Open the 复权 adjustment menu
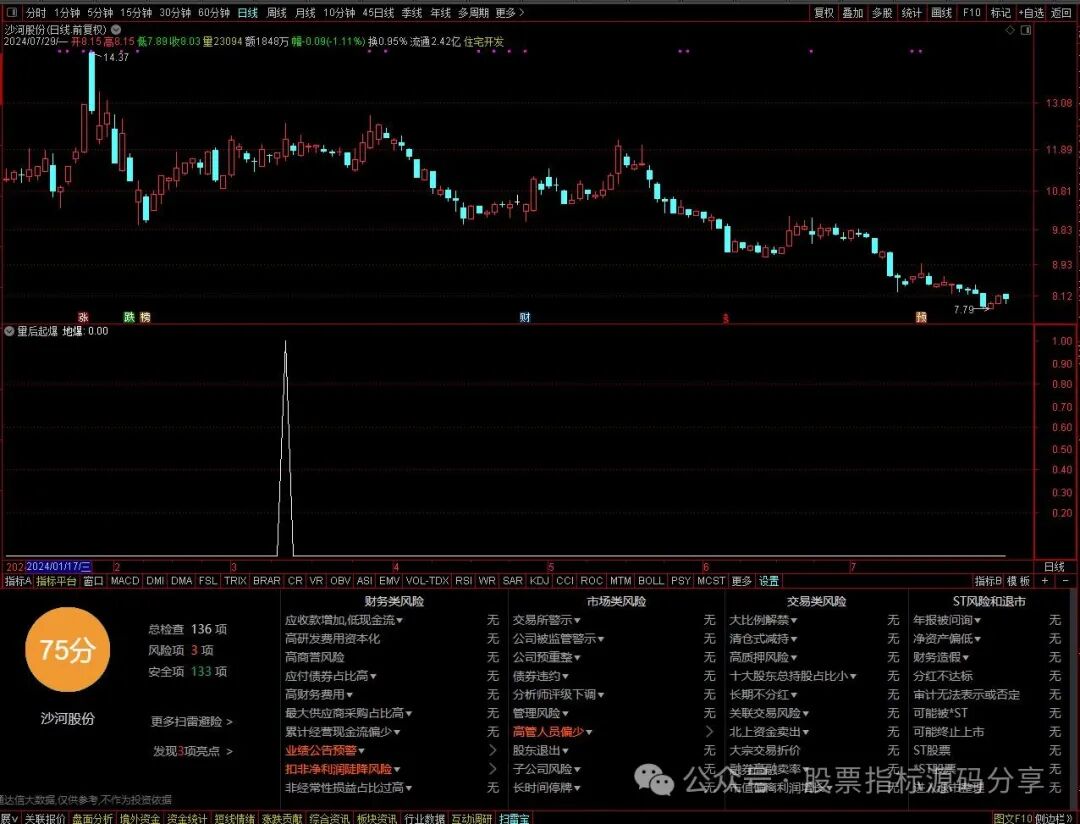1080x824 pixels. coord(824,13)
